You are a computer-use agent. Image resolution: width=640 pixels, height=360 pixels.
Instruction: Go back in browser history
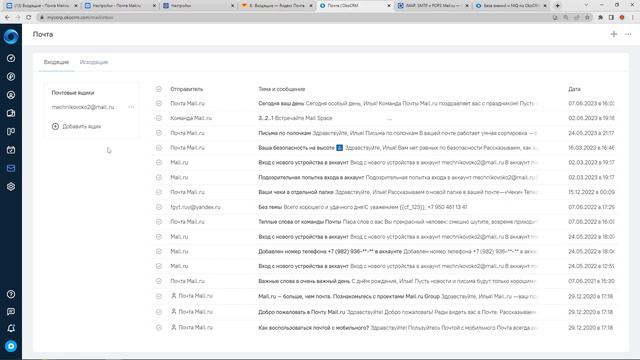click(7, 18)
